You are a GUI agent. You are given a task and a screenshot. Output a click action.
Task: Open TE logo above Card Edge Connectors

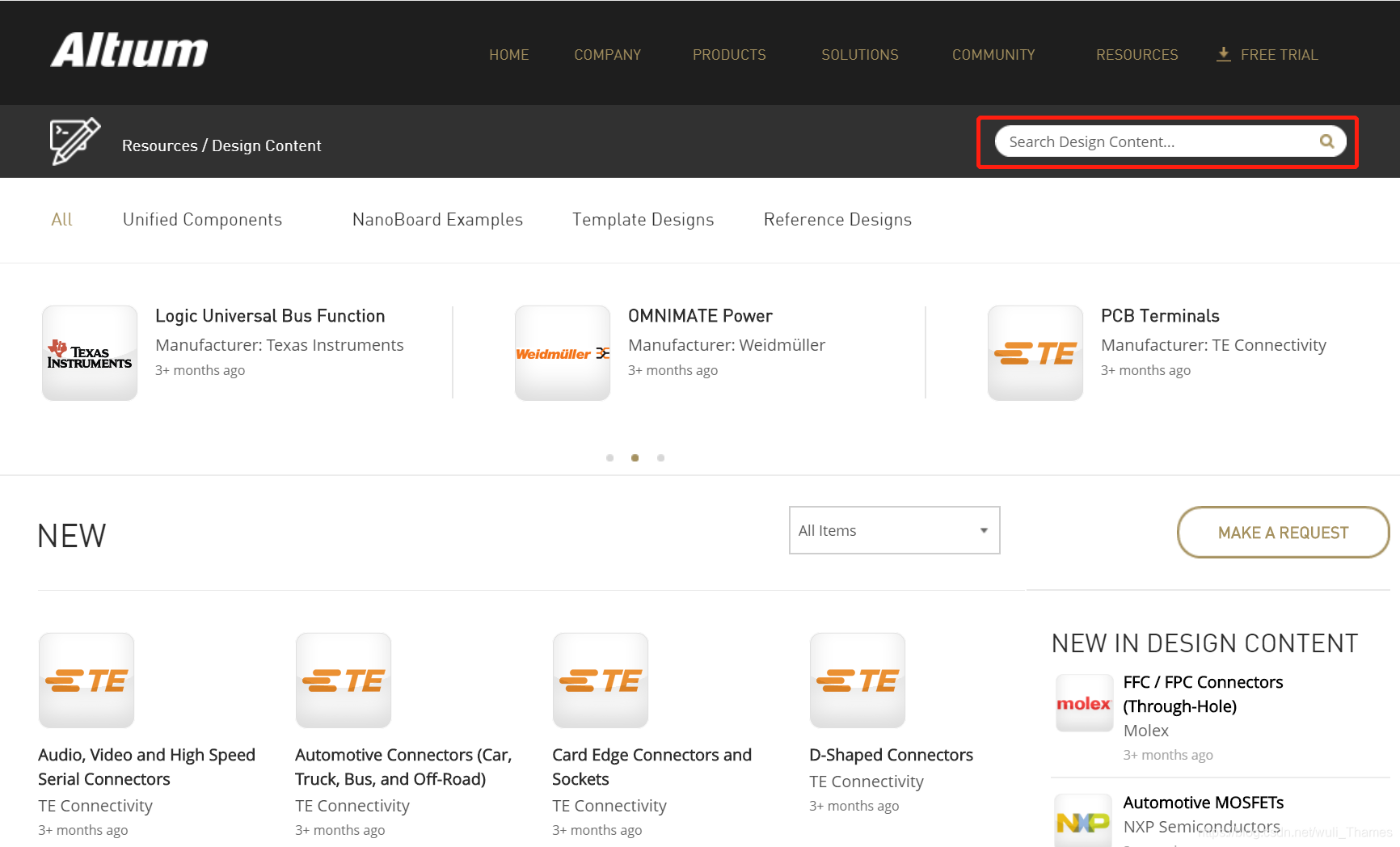601,681
